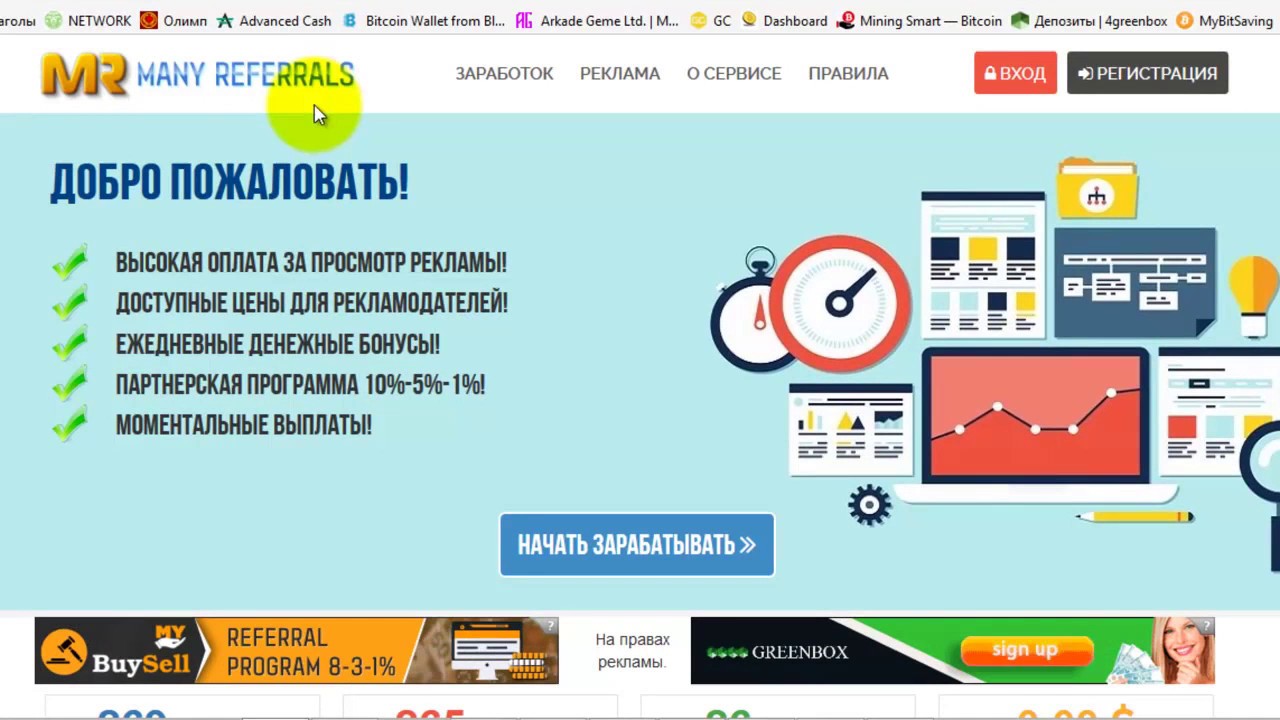The width and height of the screenshot is (1280, 720).
Task: Go to the О сервисе page
Action: click(734, 73)
